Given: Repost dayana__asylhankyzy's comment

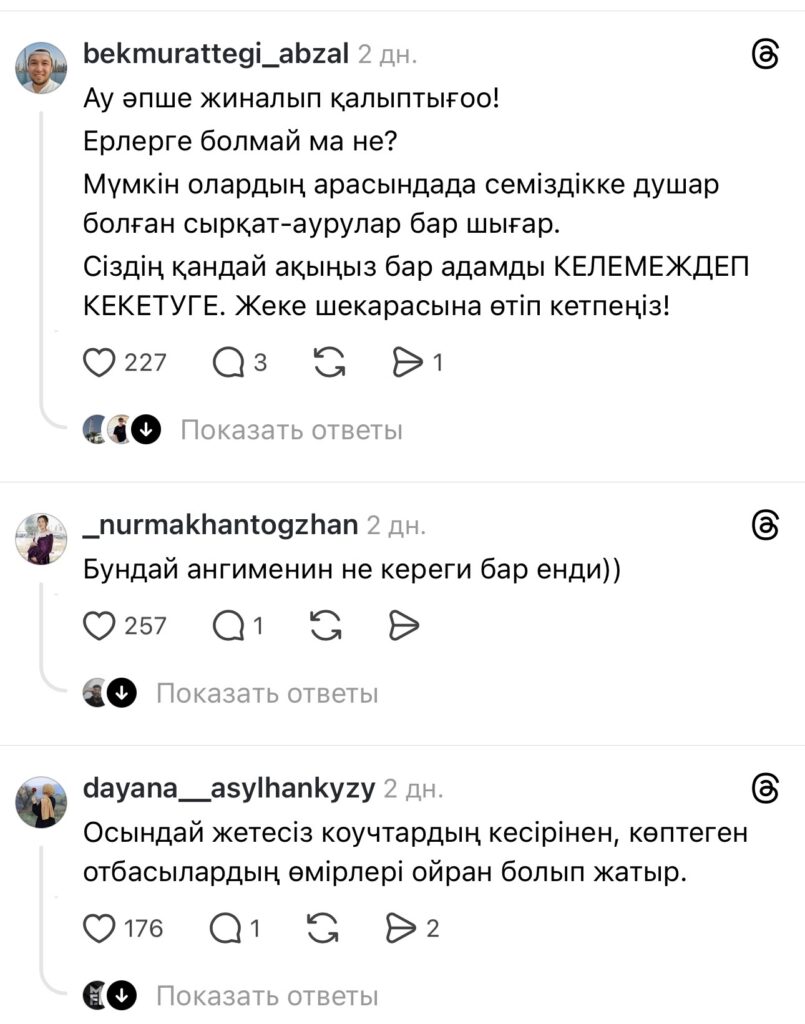Looking at the screenshot, I should (x=325, y=929).
